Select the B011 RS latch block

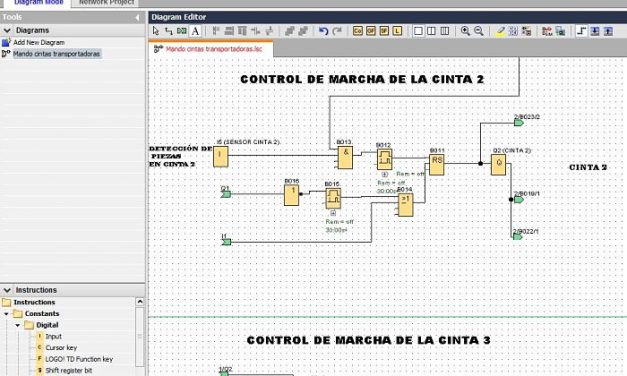pyautogui.click(x=437, y=164)
